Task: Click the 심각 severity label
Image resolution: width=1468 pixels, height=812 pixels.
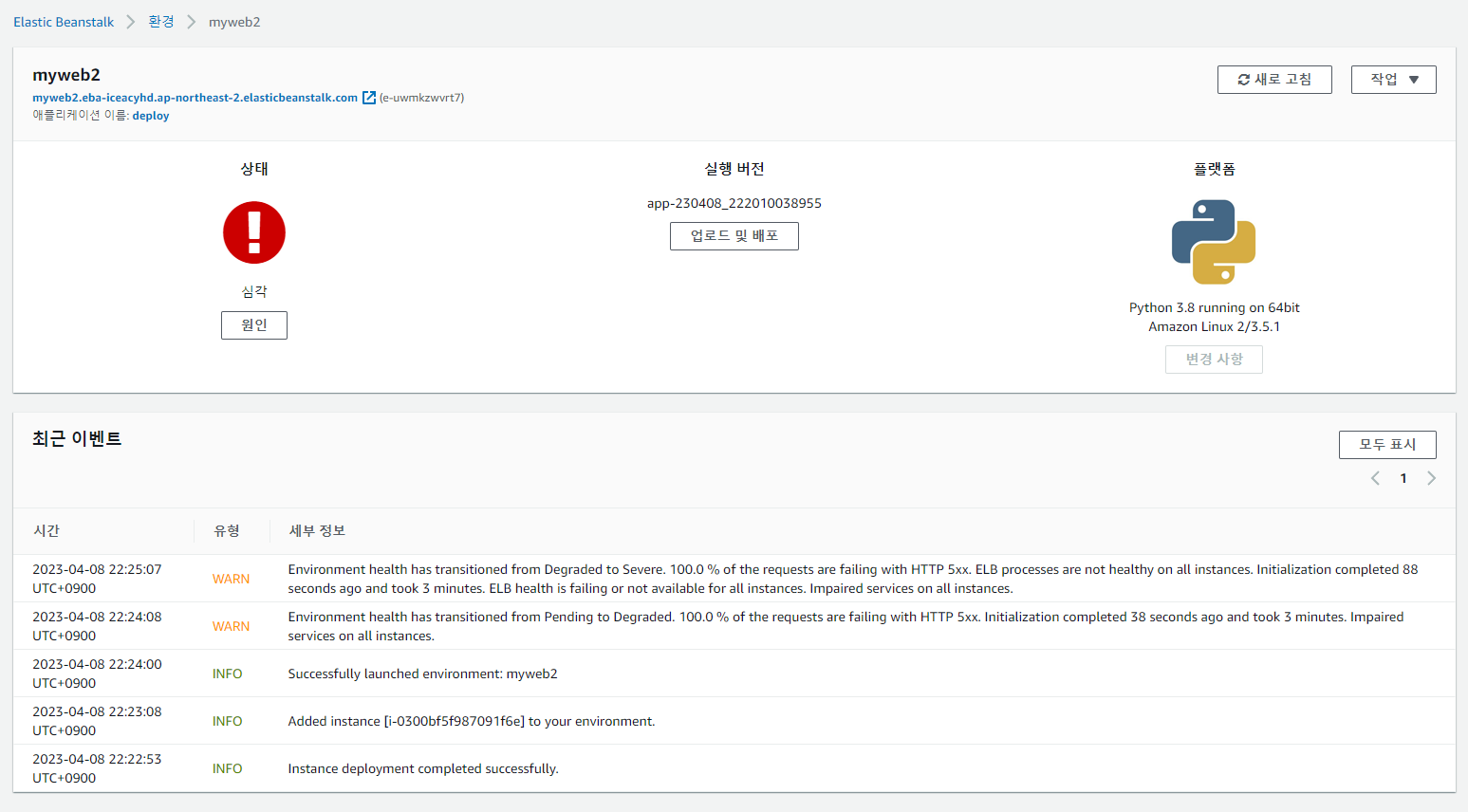Action: [x=254, y=291]
